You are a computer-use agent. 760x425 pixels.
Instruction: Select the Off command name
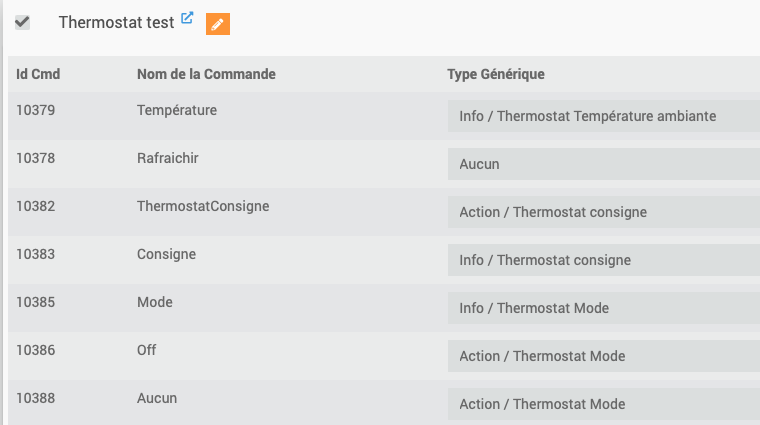146,350
